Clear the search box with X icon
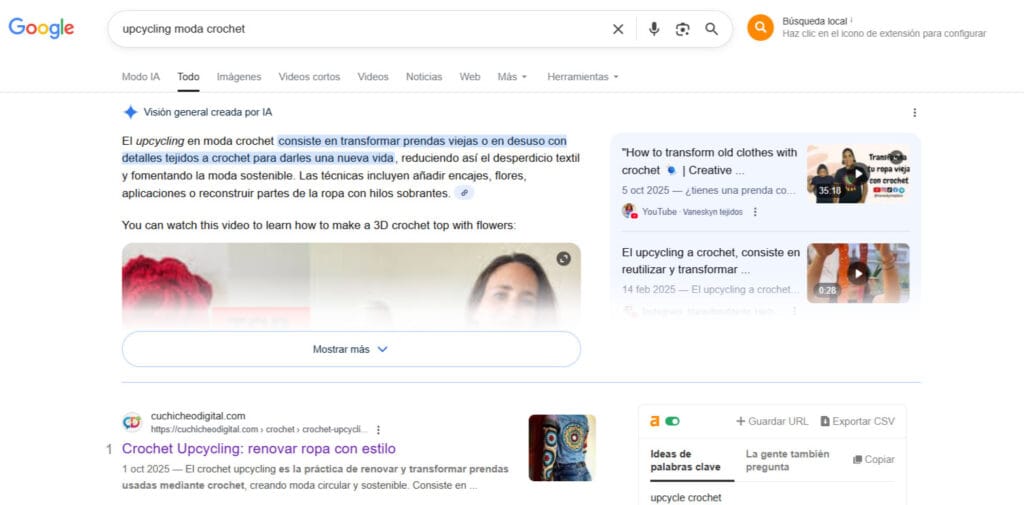The width and height of the screenshot is (1024, 505). (618, 29)
